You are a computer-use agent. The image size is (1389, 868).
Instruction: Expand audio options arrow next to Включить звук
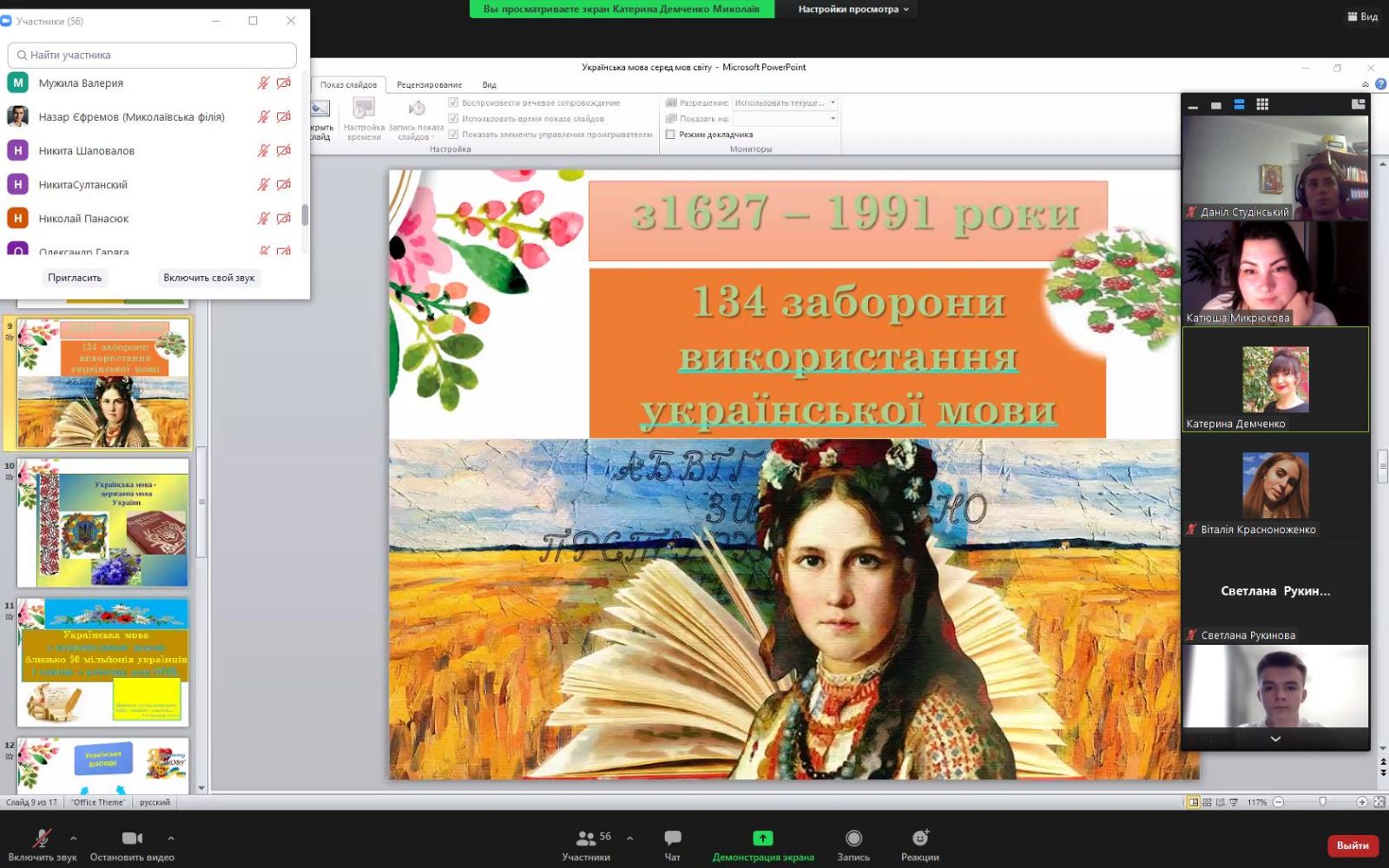coord(73,838)
